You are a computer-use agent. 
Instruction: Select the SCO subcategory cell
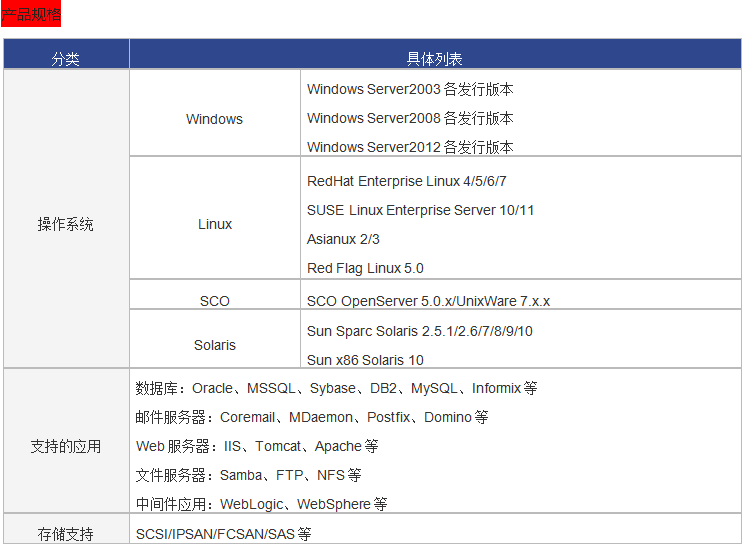(215, 295)
